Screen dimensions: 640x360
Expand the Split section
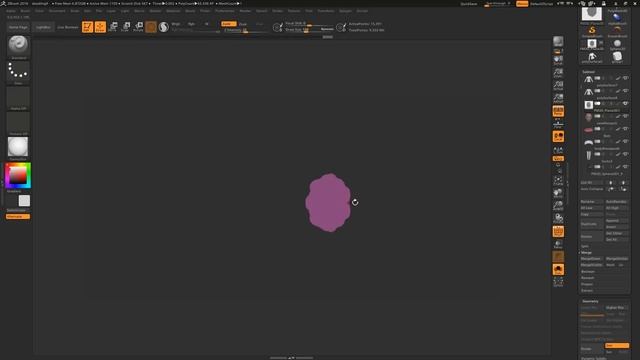pyautogui.click(x=585, y=246)
